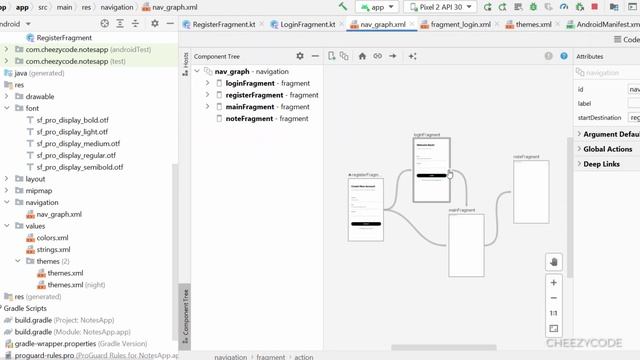
Task: Click the Pan hand tool button
Action: (553, 262)
